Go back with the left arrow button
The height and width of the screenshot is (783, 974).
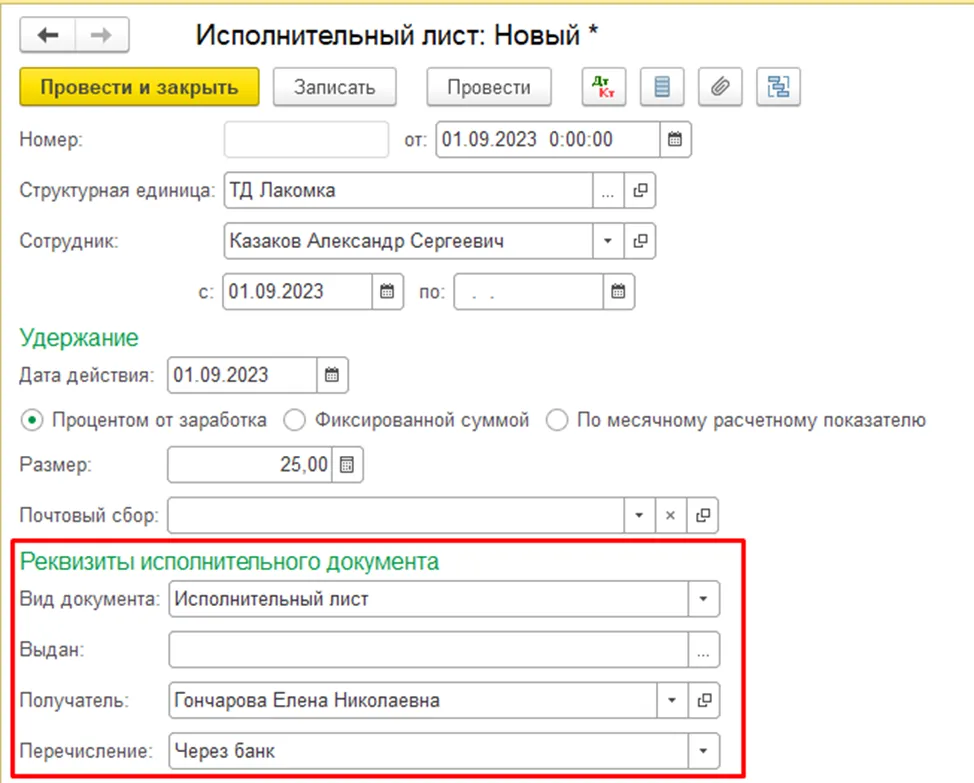pos(48,35)
